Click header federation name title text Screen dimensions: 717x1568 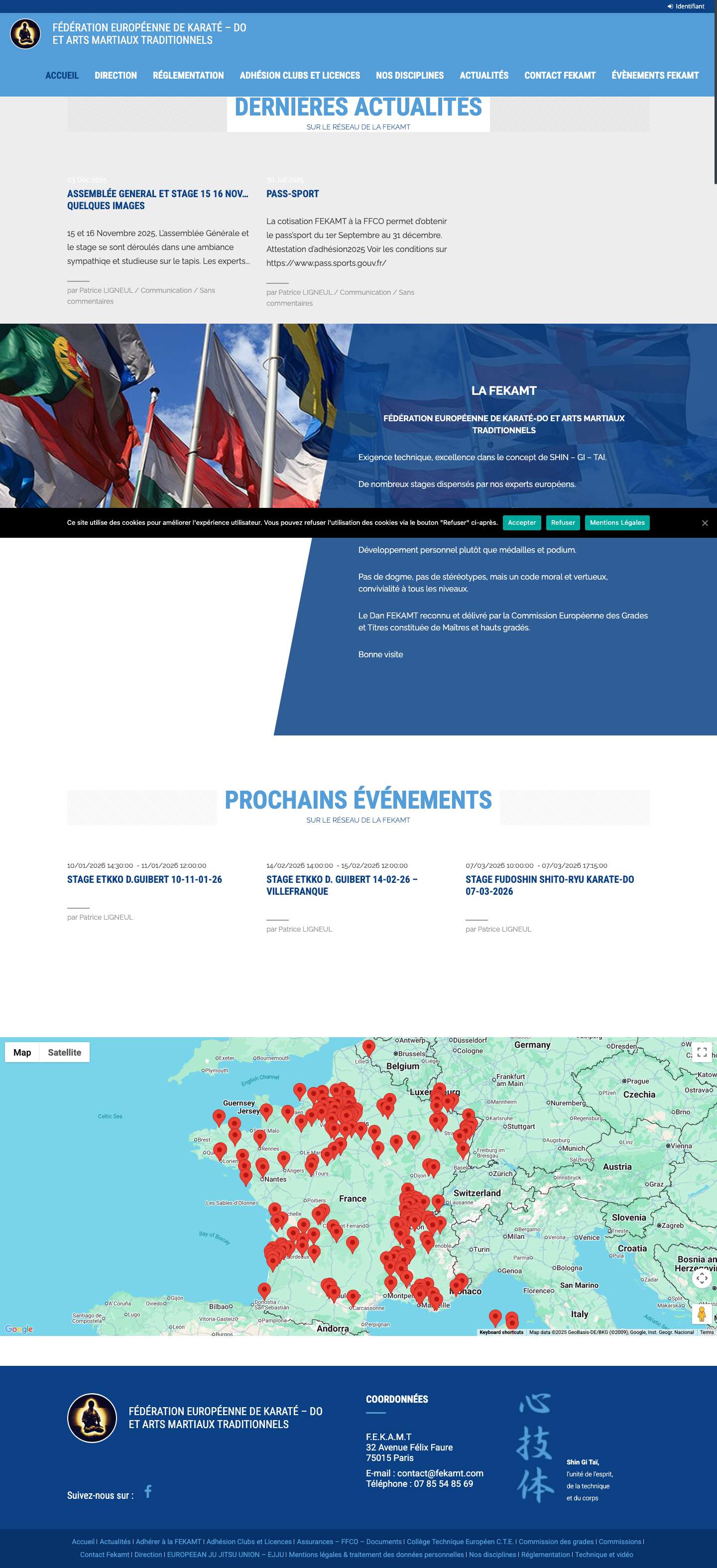pyautogui.click(x=149, y=33)
